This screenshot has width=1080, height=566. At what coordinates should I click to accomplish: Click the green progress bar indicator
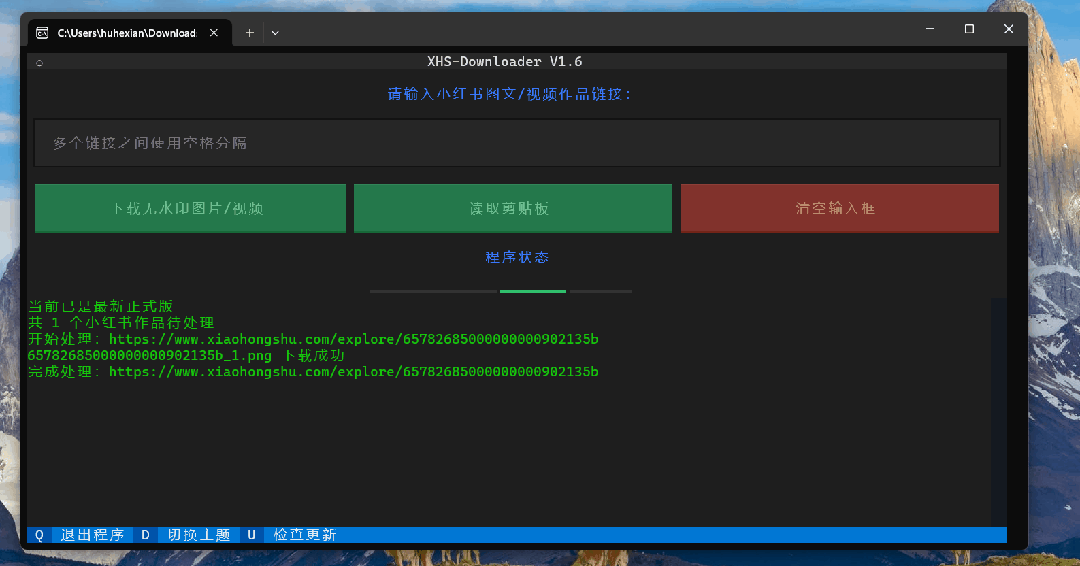(532, 291)
